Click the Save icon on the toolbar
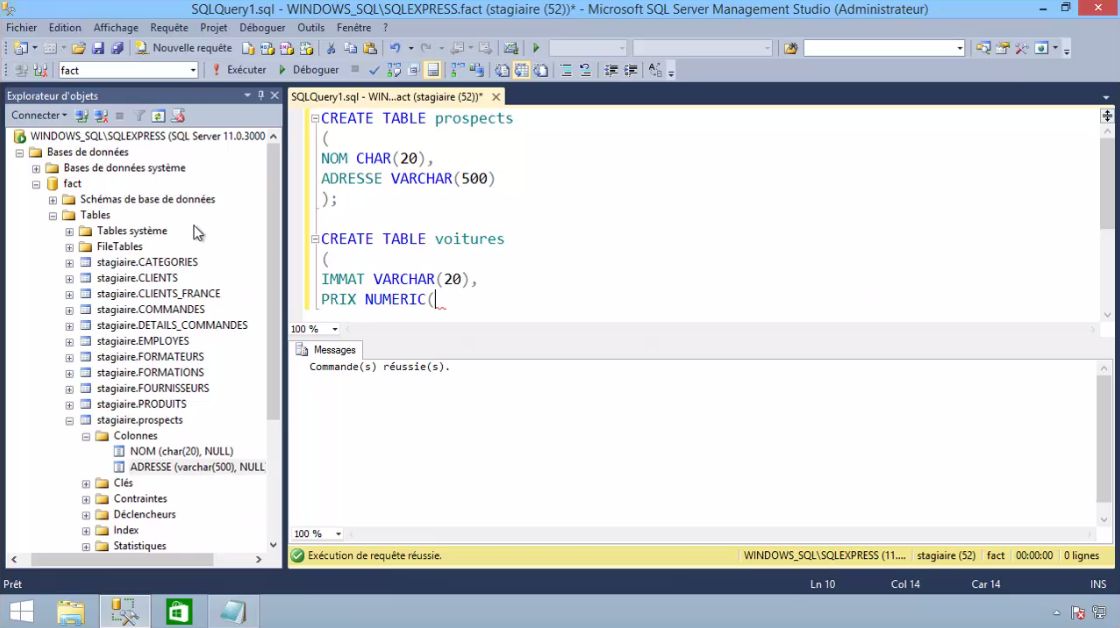The width and height of the screenshot is (1120, 628). click(97, 47)
